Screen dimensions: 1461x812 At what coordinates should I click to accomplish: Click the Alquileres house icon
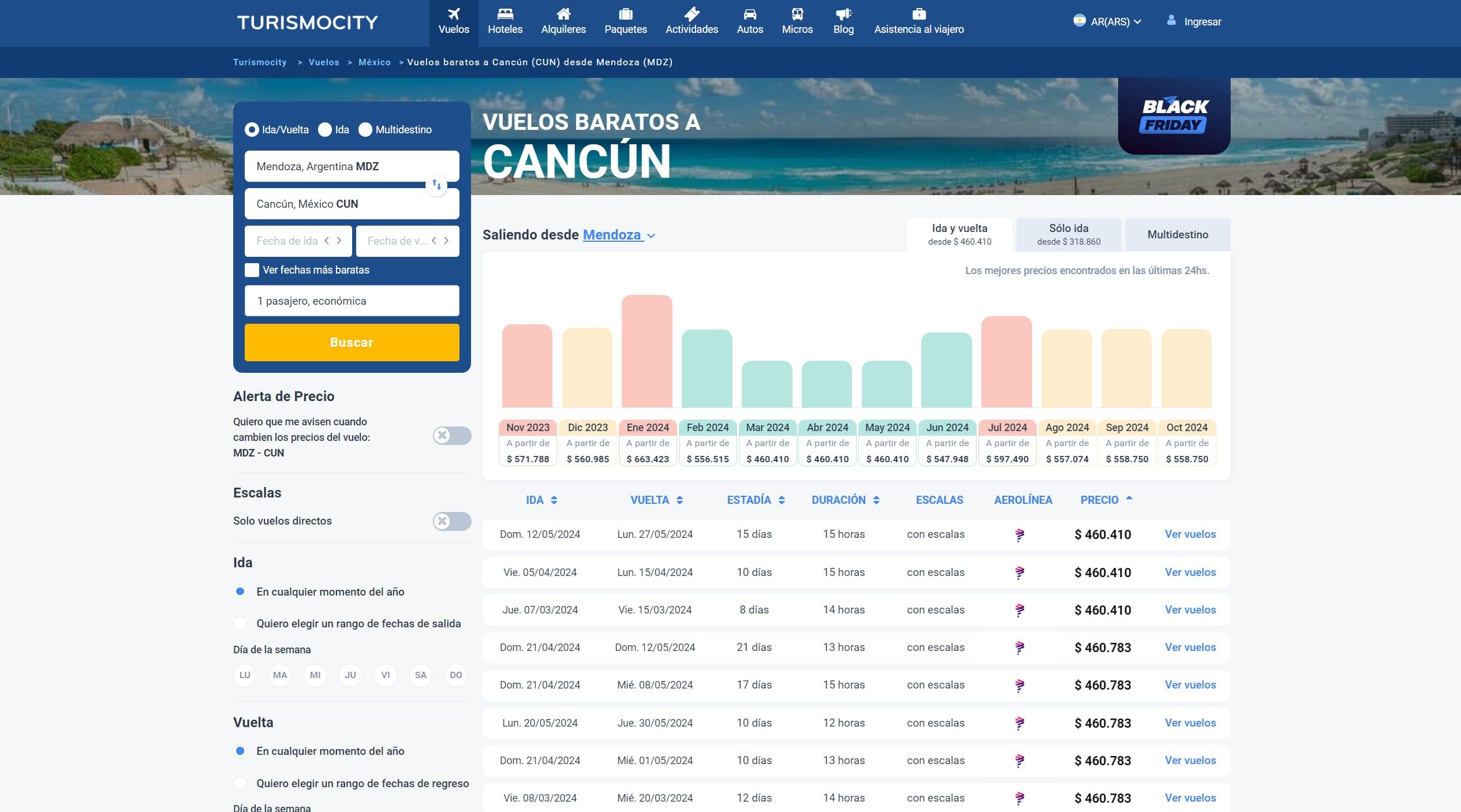563,14
